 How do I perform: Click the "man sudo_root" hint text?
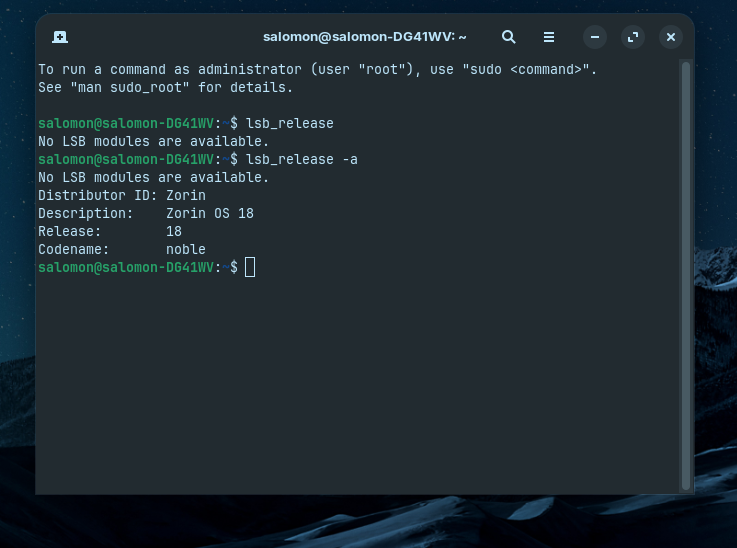[130, 87]
